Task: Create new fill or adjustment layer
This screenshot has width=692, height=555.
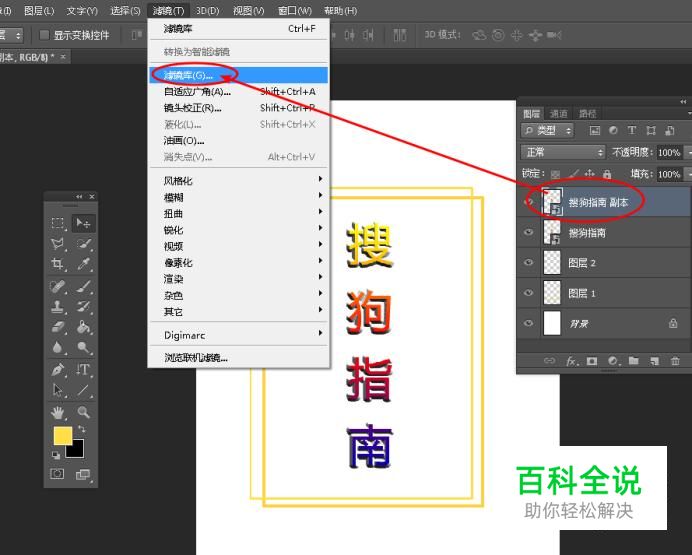Action: click(613, 361)
